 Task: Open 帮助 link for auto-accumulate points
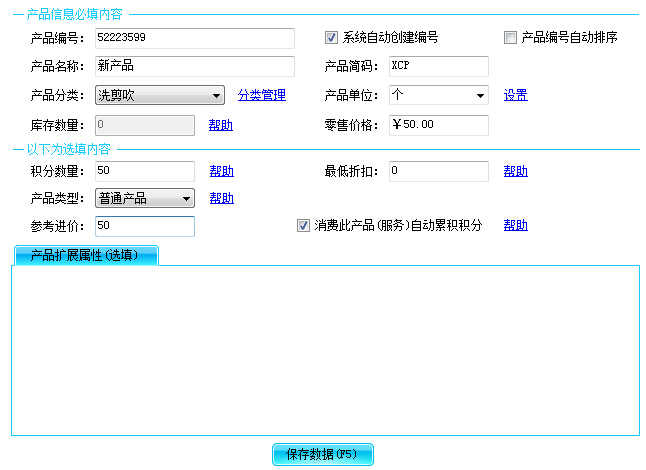[x=515, y=226]
